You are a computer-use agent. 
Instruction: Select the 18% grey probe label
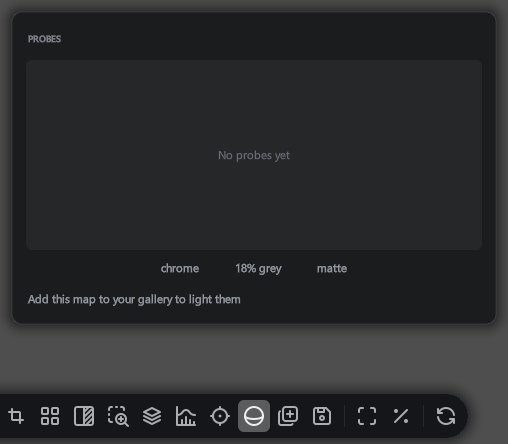tap(258, 269)
